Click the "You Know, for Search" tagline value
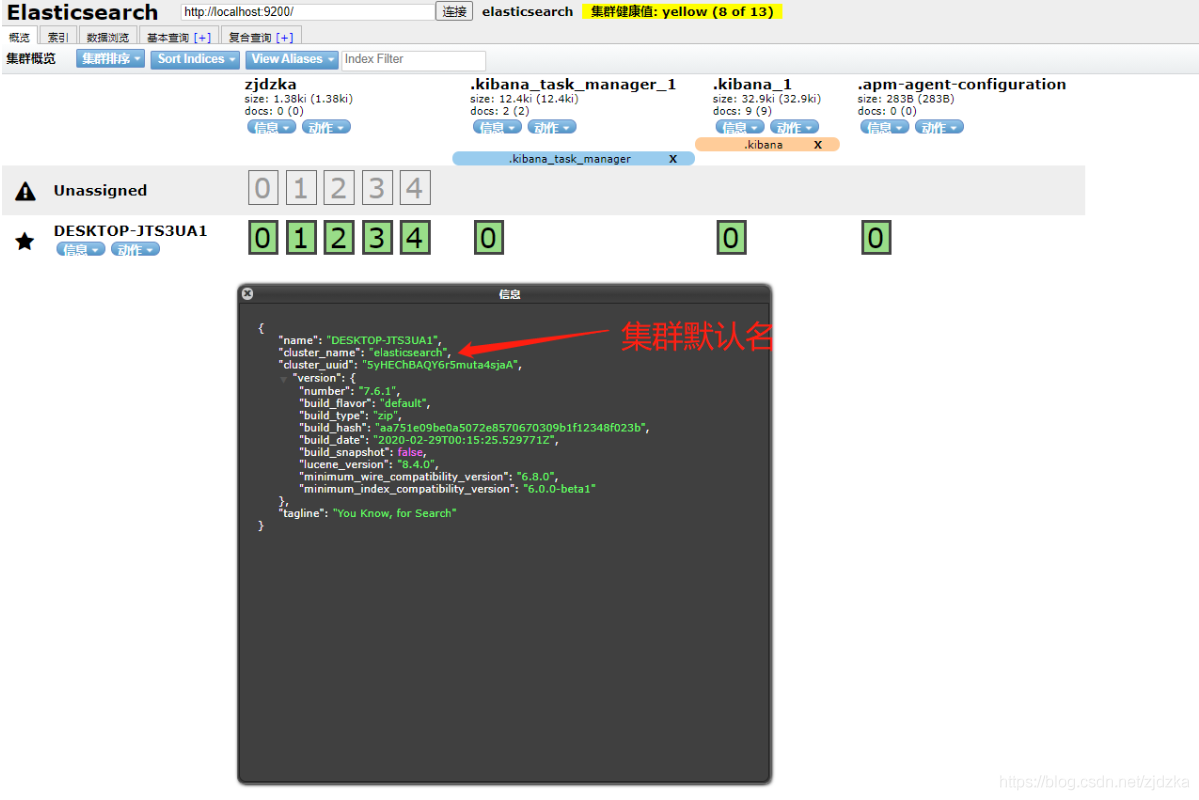 click(395, 513)
